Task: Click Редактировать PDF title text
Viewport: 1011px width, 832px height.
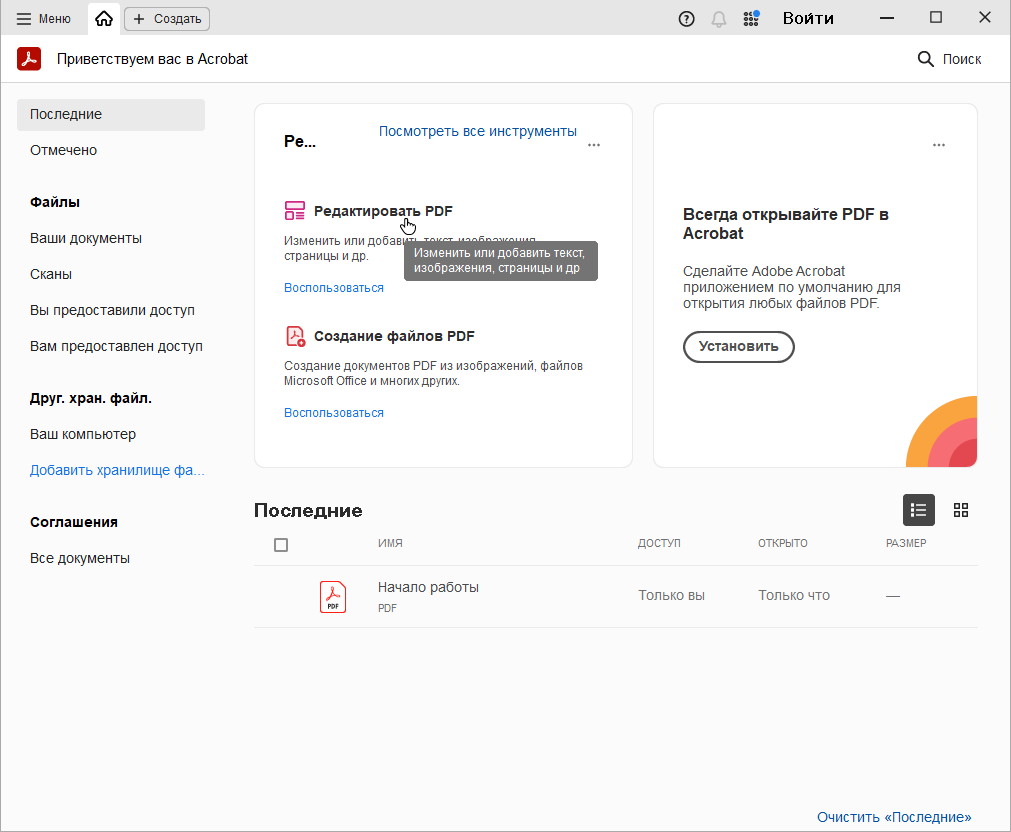Action: tap(383, 211)
